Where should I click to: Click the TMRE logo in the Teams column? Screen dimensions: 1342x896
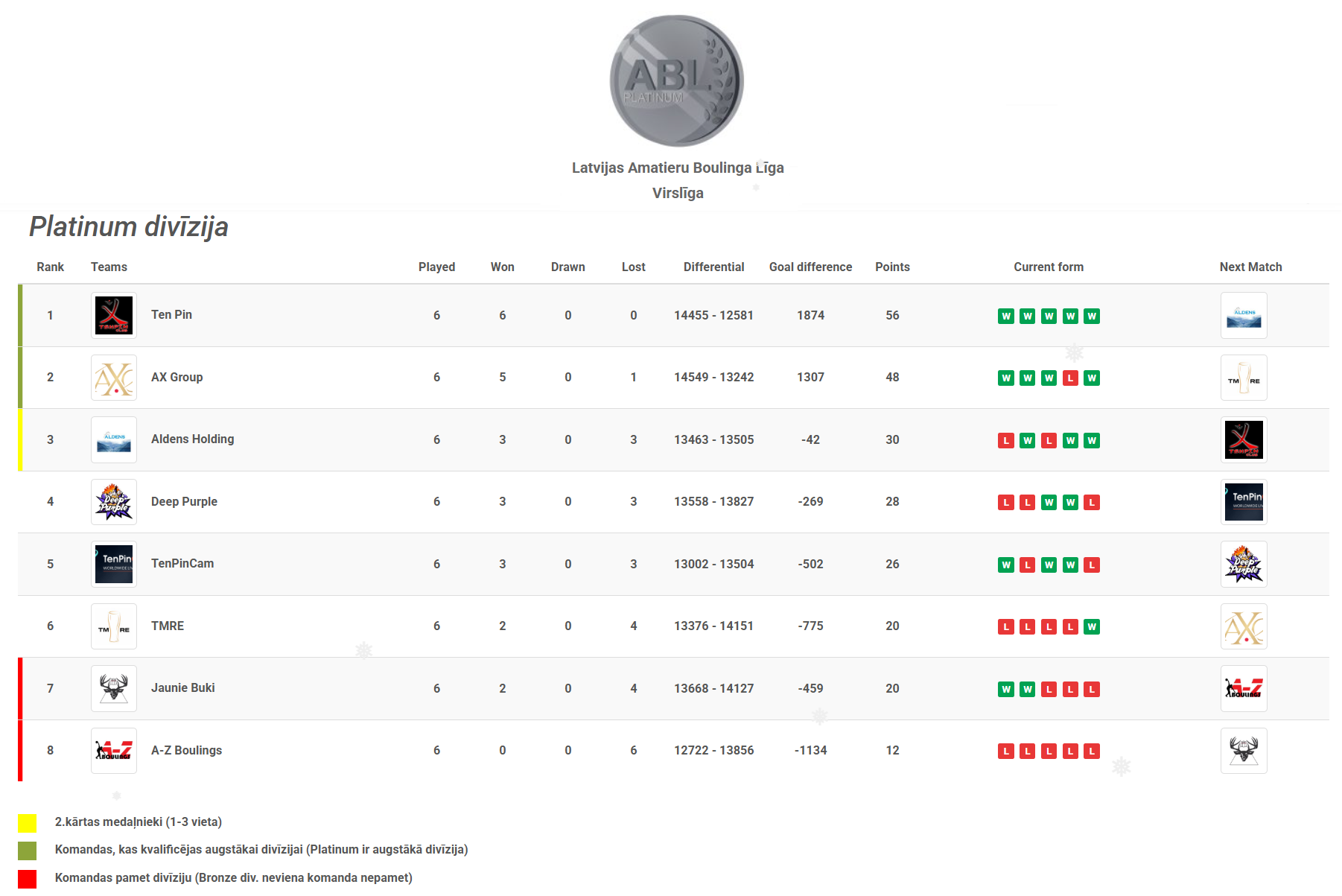coord(114,626)
